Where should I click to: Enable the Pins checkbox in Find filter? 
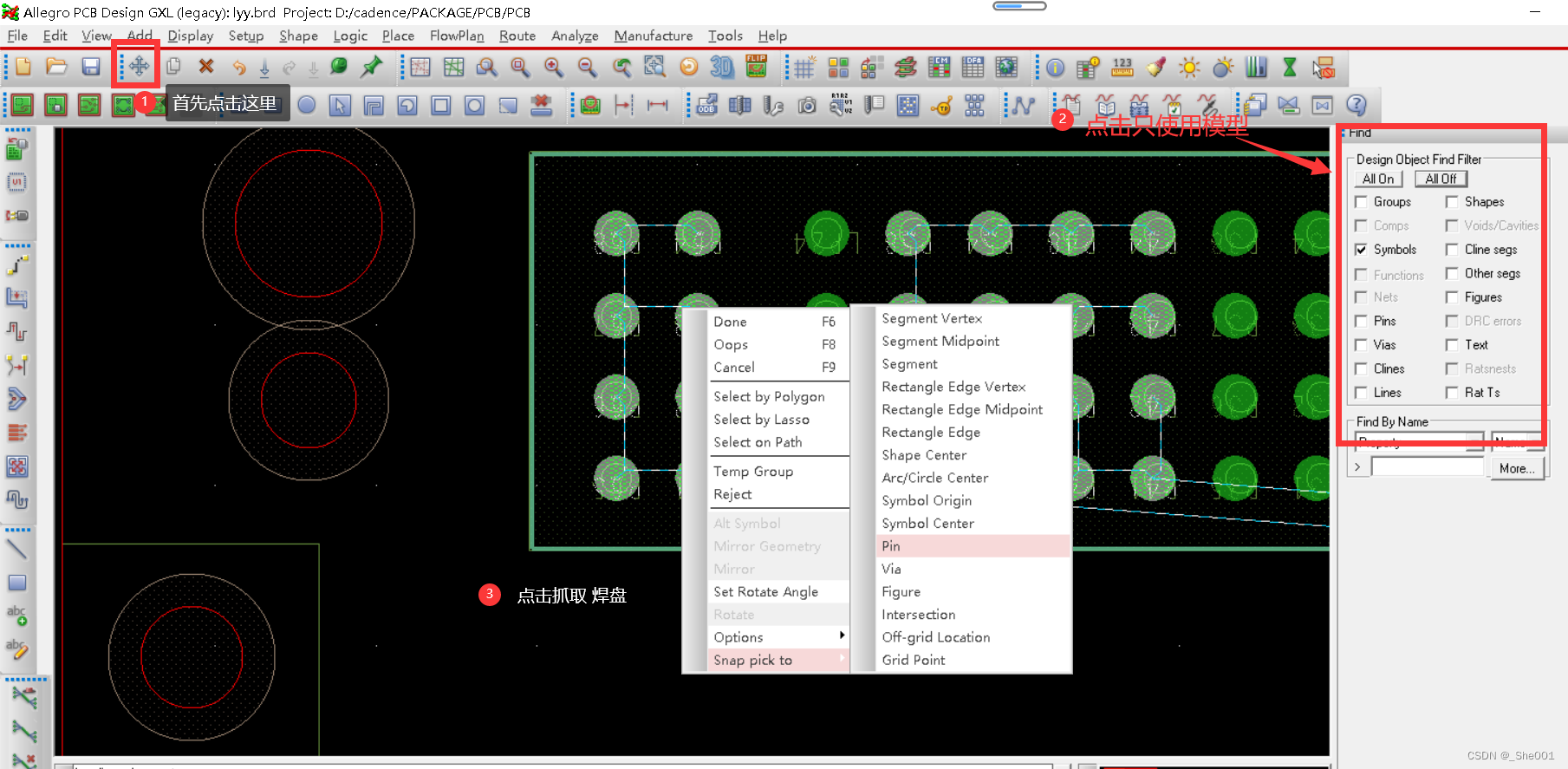(1361, 321)
